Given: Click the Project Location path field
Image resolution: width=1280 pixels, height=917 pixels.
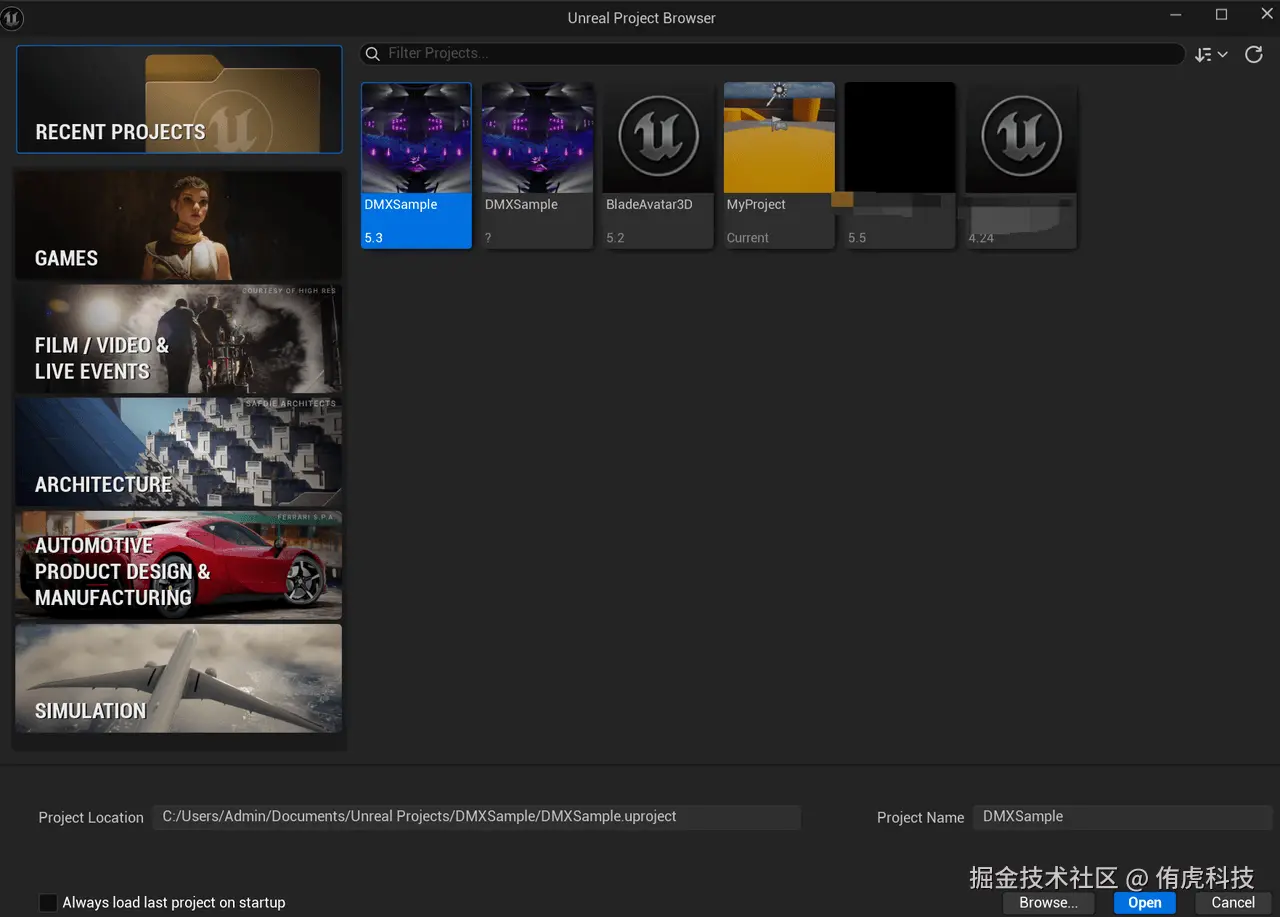Looking at the screenshot, I should [x=477, y=817].
